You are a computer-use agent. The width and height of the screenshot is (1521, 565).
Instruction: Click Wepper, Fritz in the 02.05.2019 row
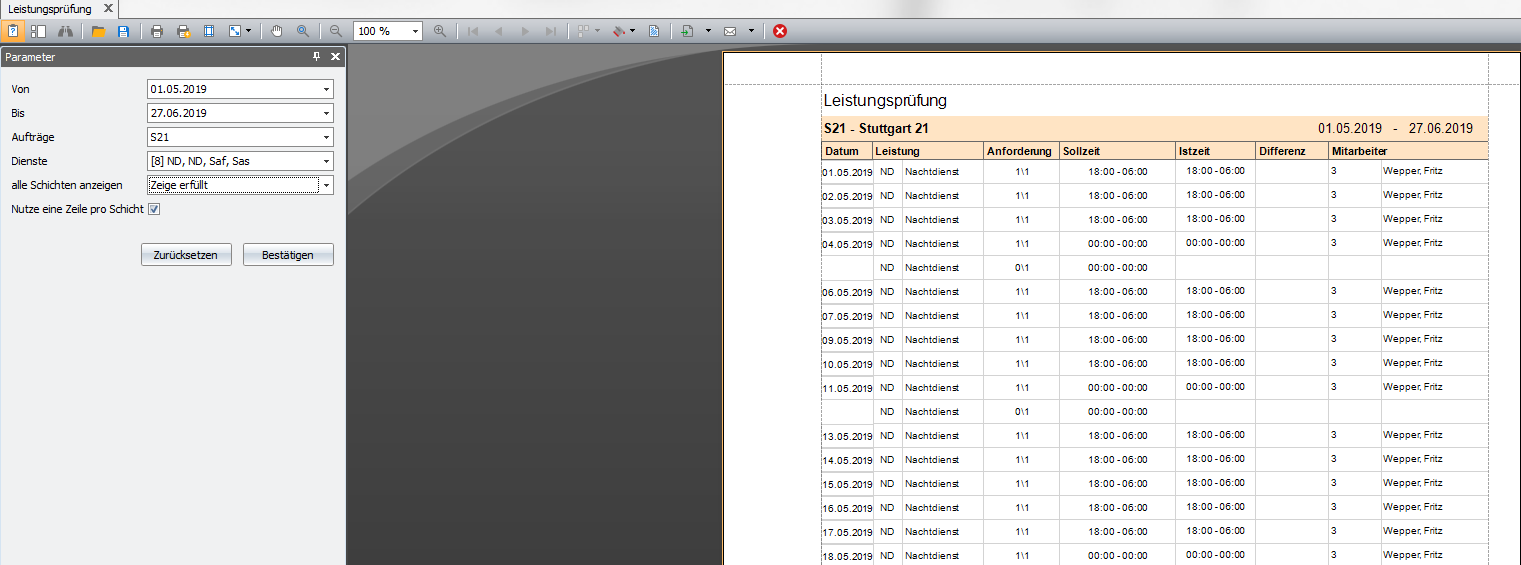click(1412, 195)
